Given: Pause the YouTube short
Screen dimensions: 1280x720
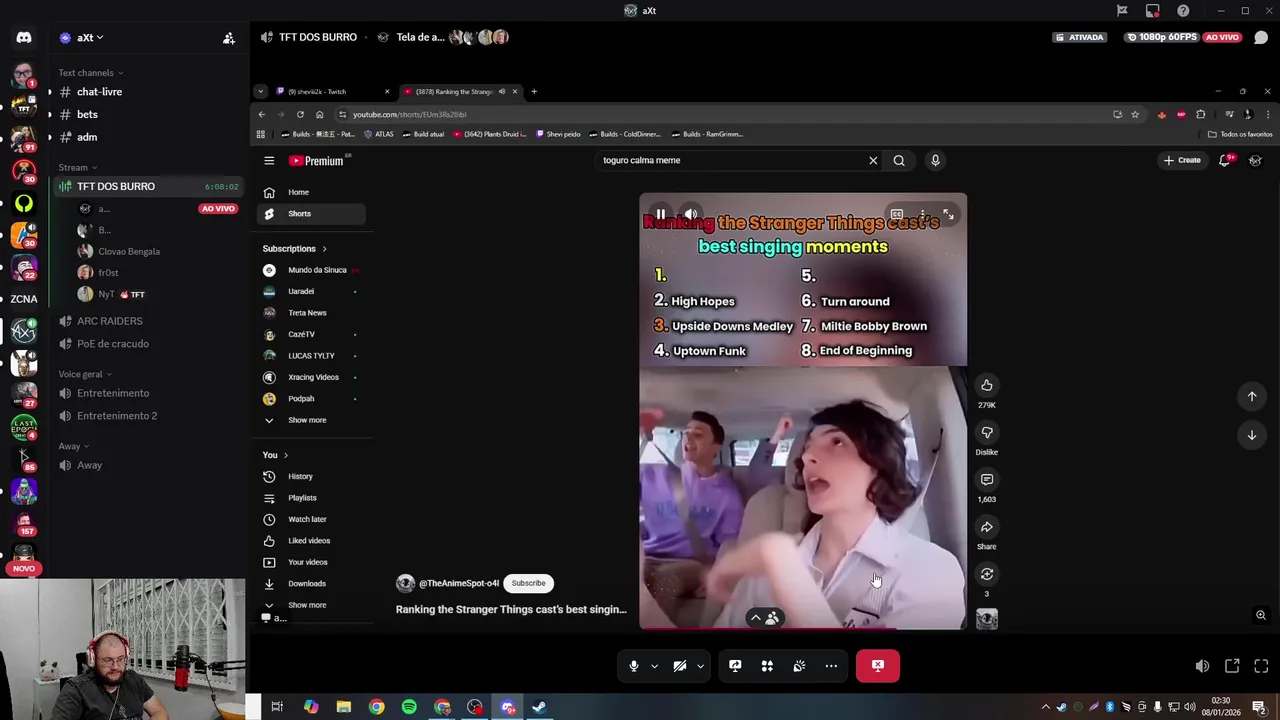Looking at the screenshot, I should tap(660, 214).
